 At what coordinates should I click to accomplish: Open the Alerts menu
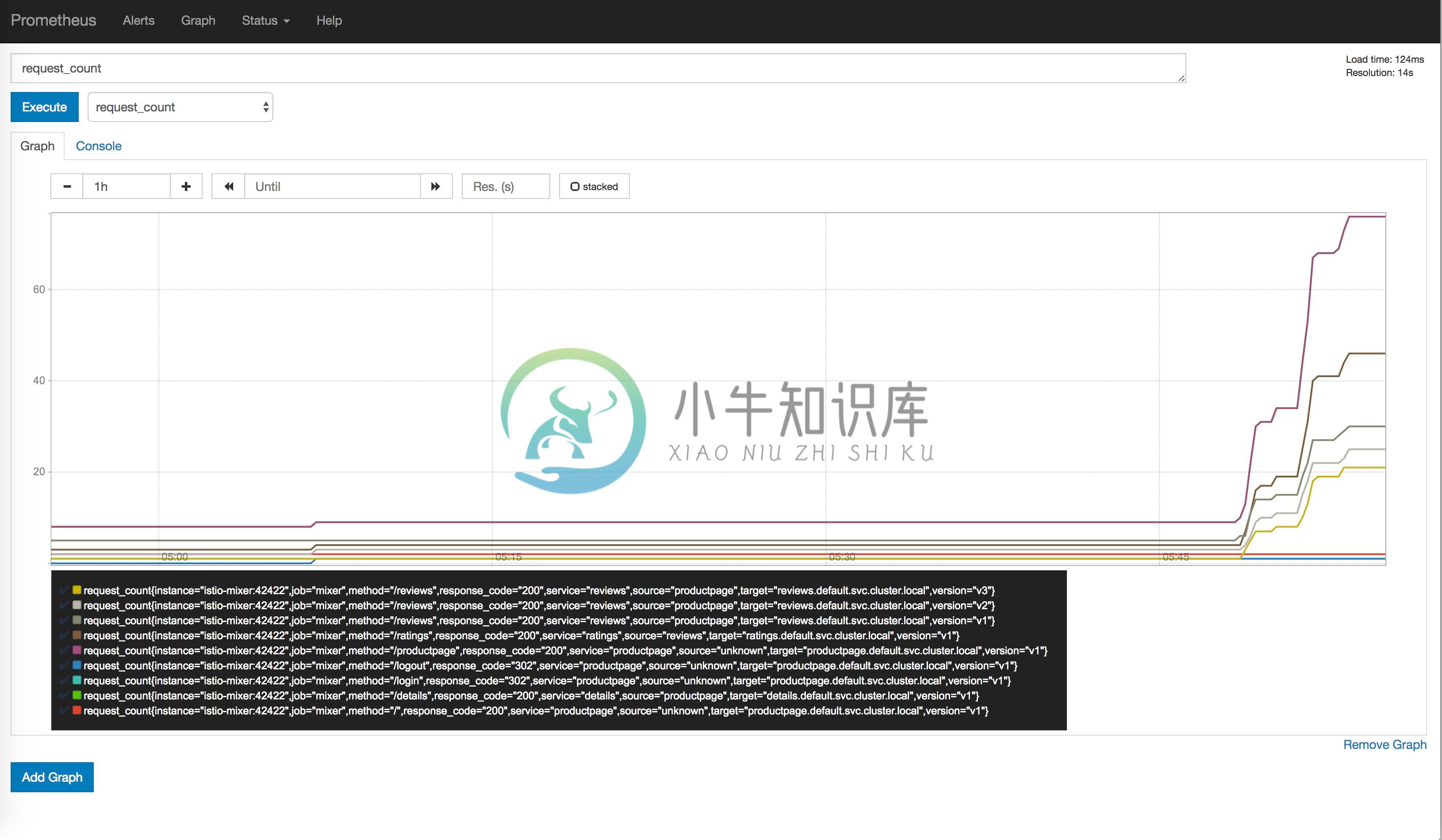point(138,19)
